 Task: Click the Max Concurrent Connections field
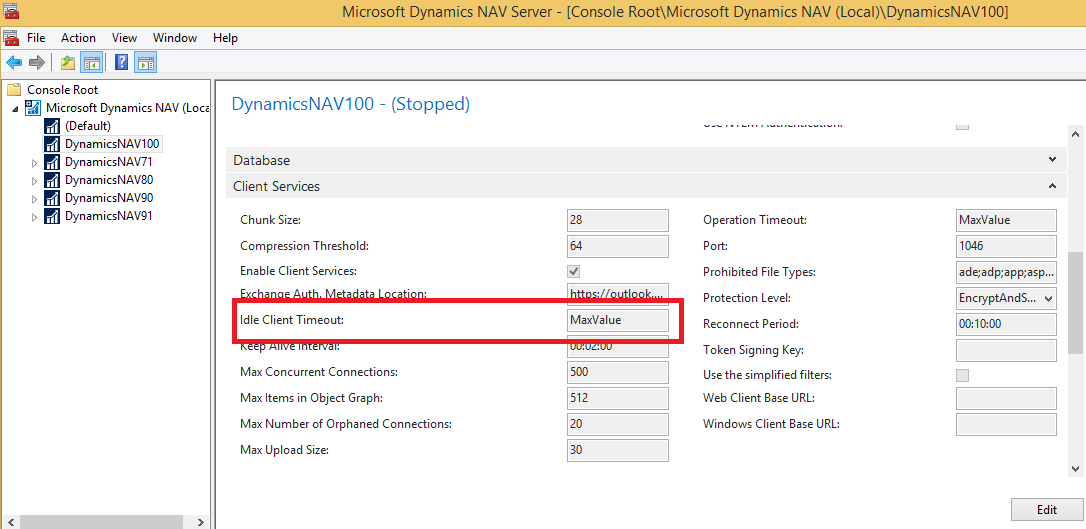[618, 372]
